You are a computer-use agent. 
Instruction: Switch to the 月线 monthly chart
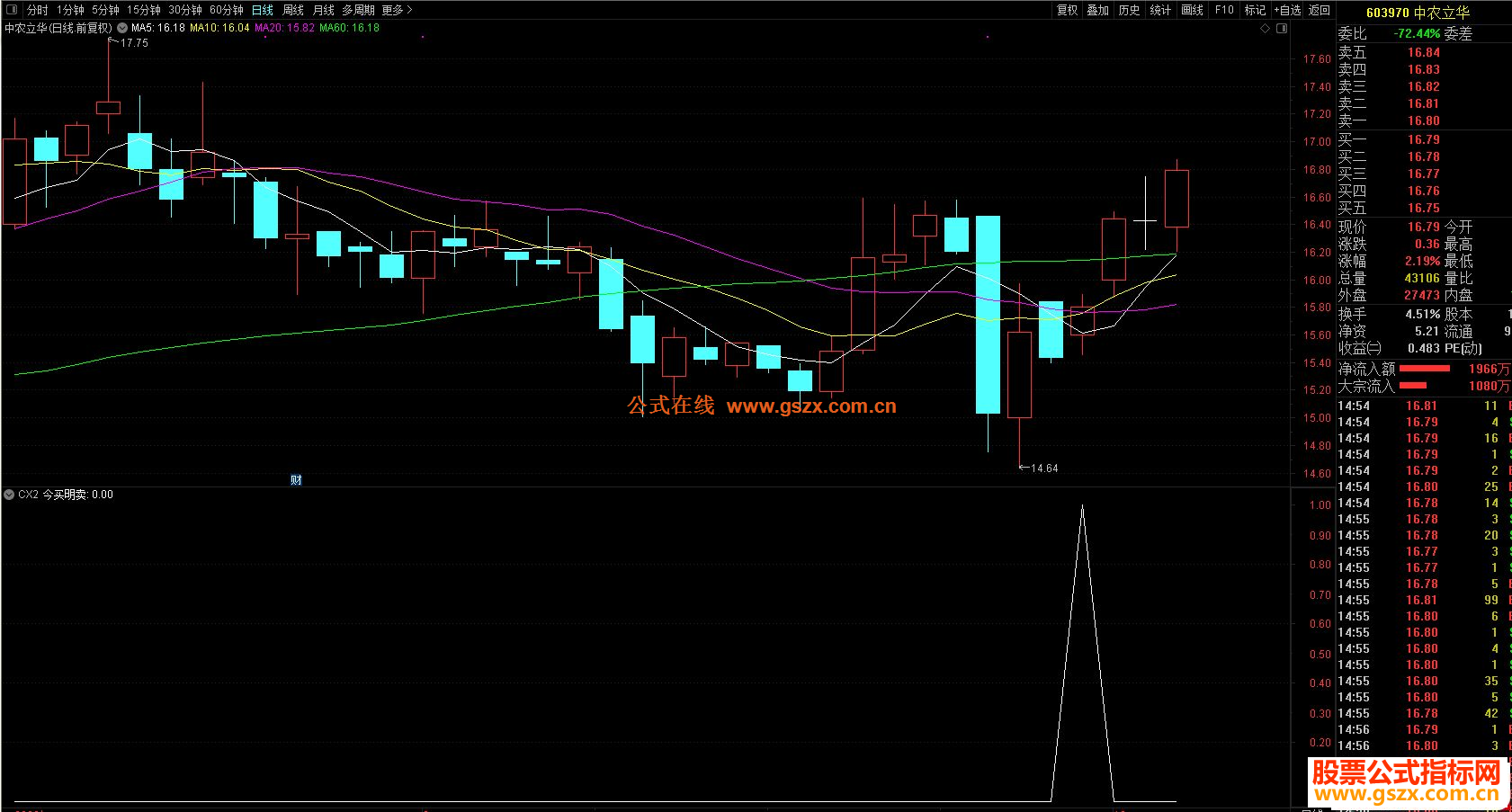coord(324,10)
